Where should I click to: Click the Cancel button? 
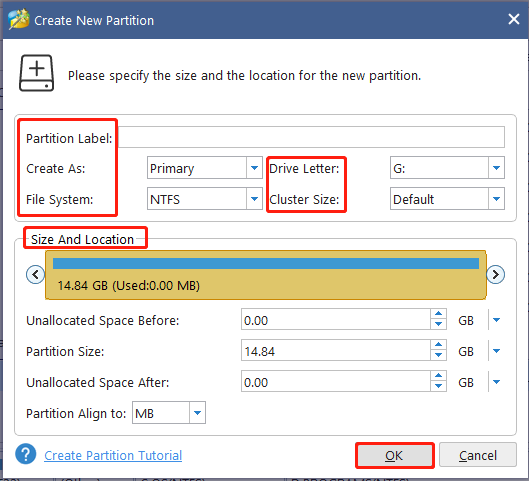click(x=478, y=455)
